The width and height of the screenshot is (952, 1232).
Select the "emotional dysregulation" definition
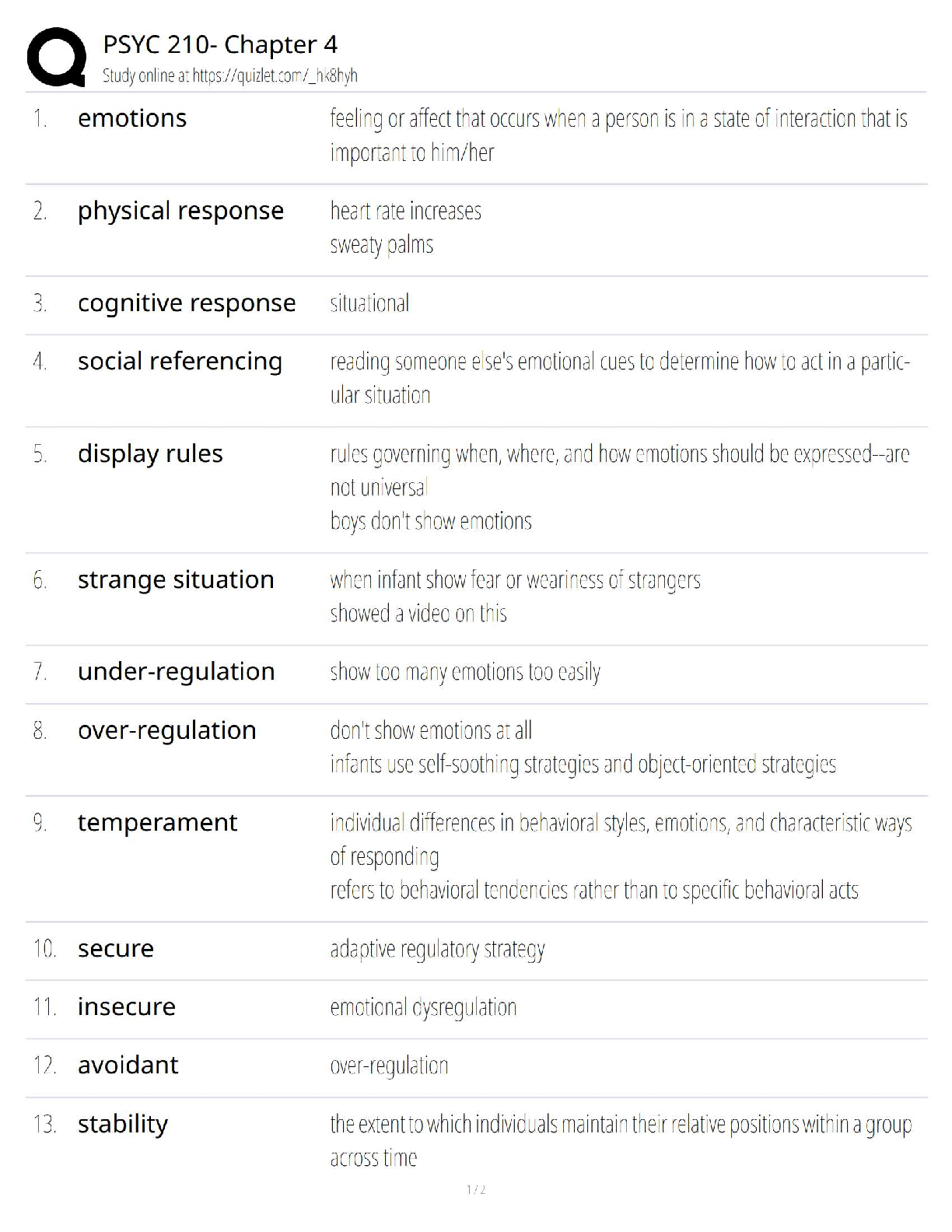tap(423, 1007)
